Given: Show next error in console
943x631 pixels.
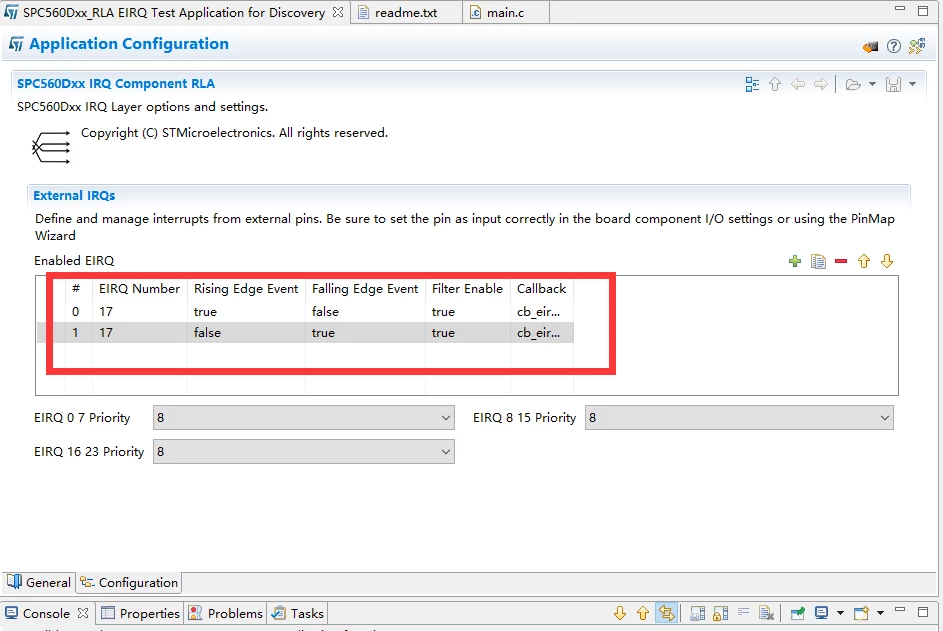Looking at the screenshot, I should tap(619, 613).
